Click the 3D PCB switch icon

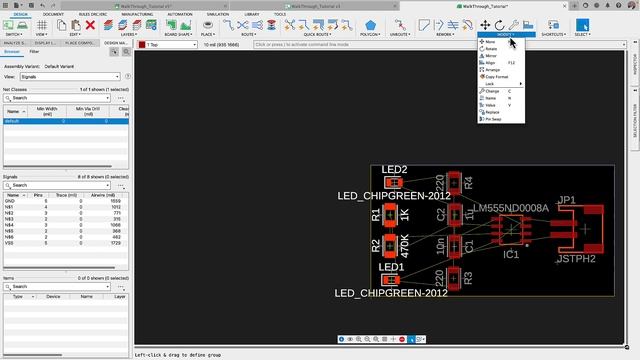point(22,25)
